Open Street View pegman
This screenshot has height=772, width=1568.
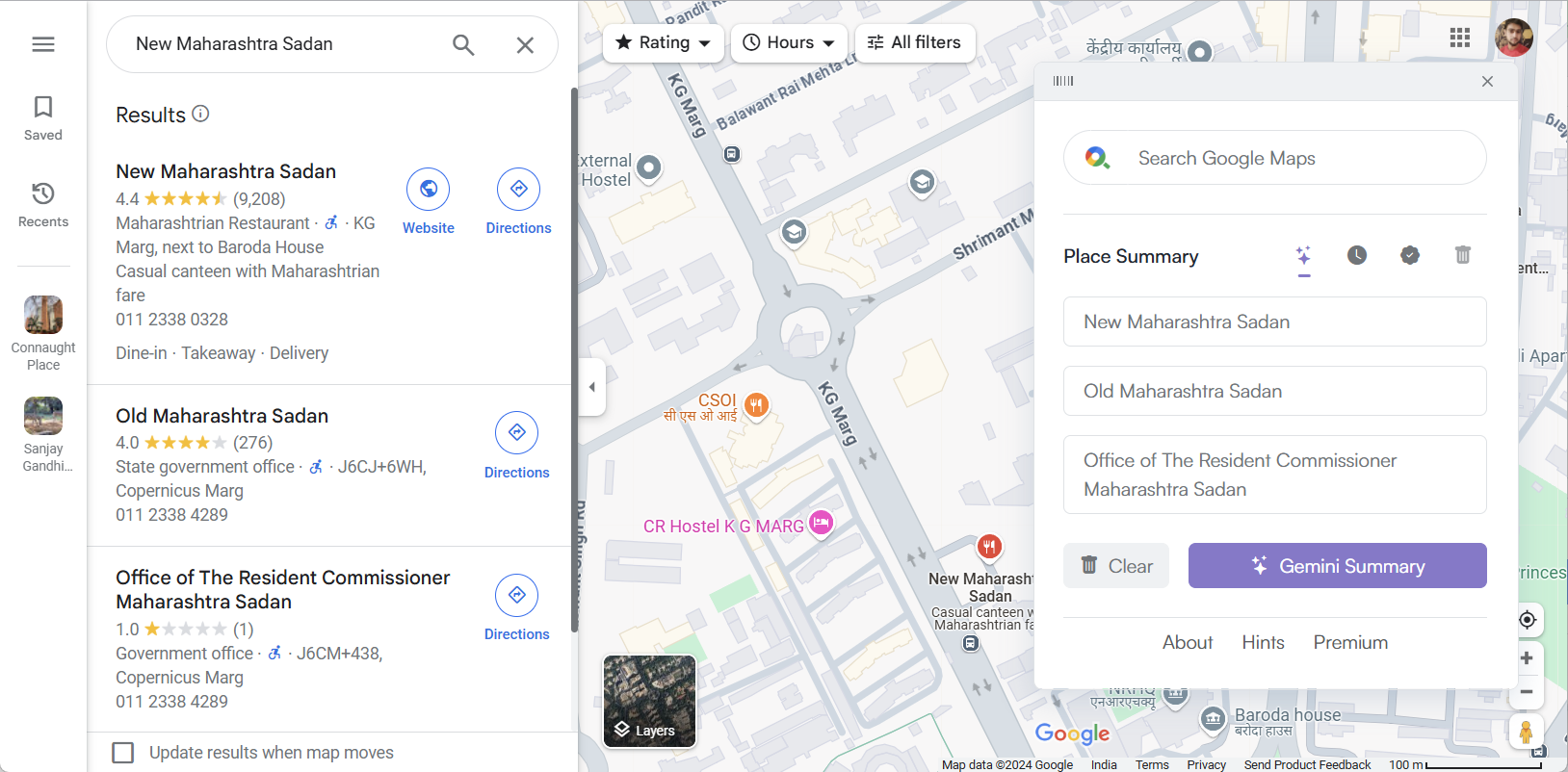pos(1526,733)
